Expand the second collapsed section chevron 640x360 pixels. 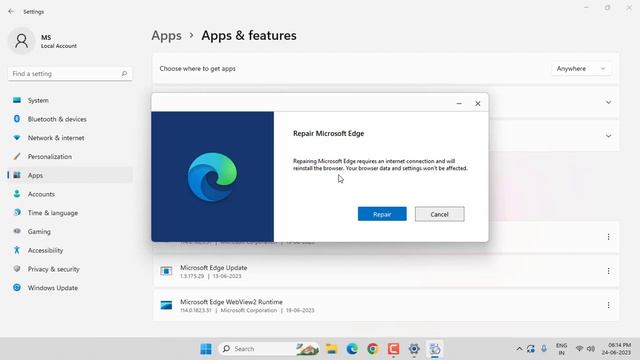[x=608, y=136]
